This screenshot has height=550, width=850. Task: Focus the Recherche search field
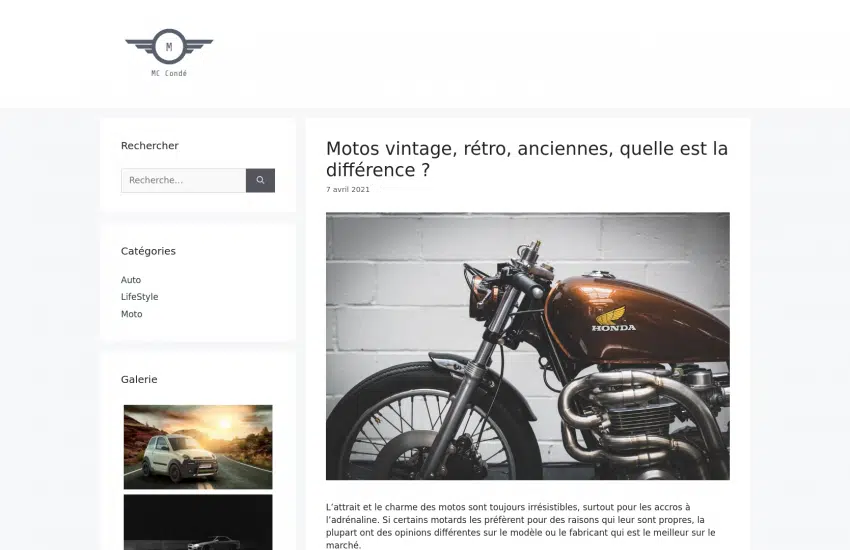[x=184, y=180]
